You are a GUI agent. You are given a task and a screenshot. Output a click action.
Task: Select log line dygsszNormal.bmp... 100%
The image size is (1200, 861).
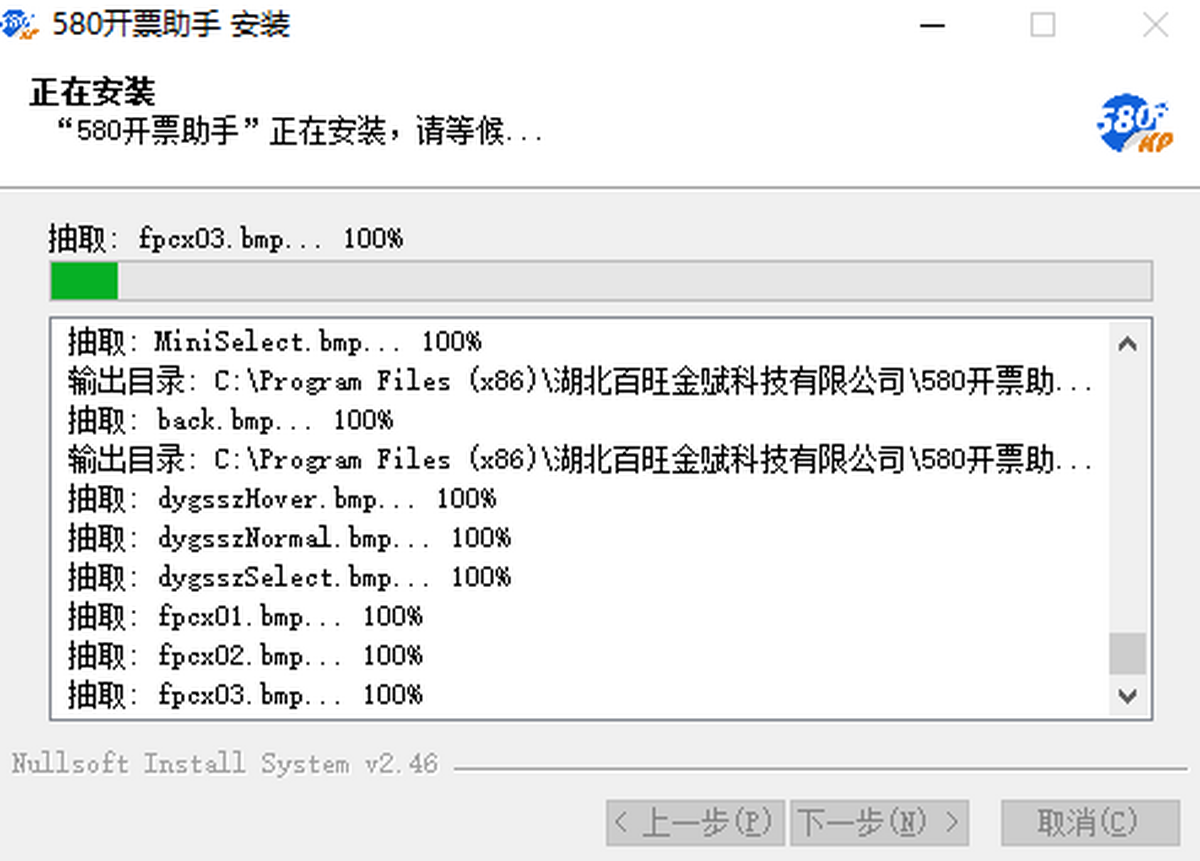pos(289,538)
